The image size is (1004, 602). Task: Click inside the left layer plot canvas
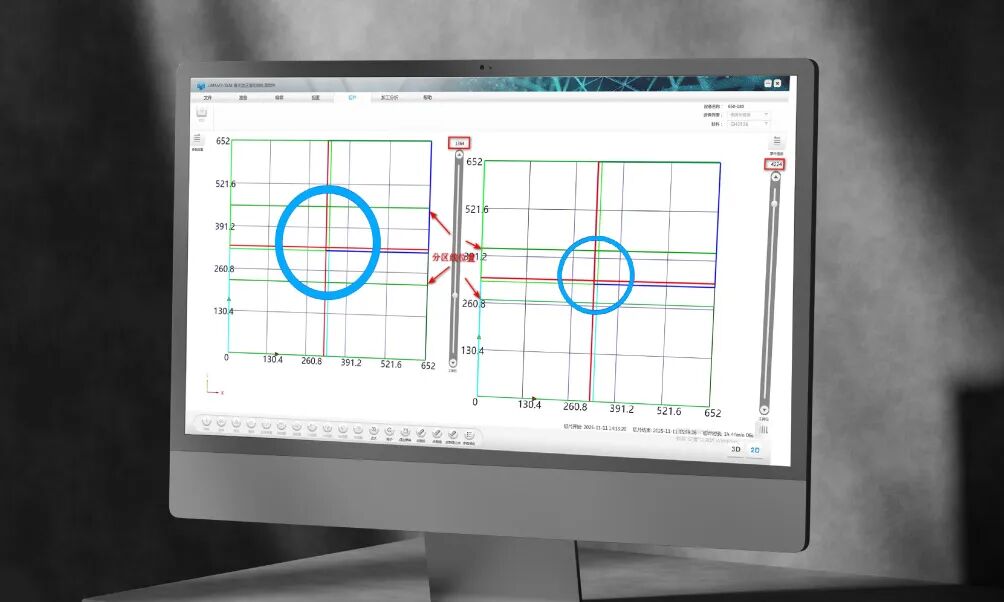click(x=330, y=248)
